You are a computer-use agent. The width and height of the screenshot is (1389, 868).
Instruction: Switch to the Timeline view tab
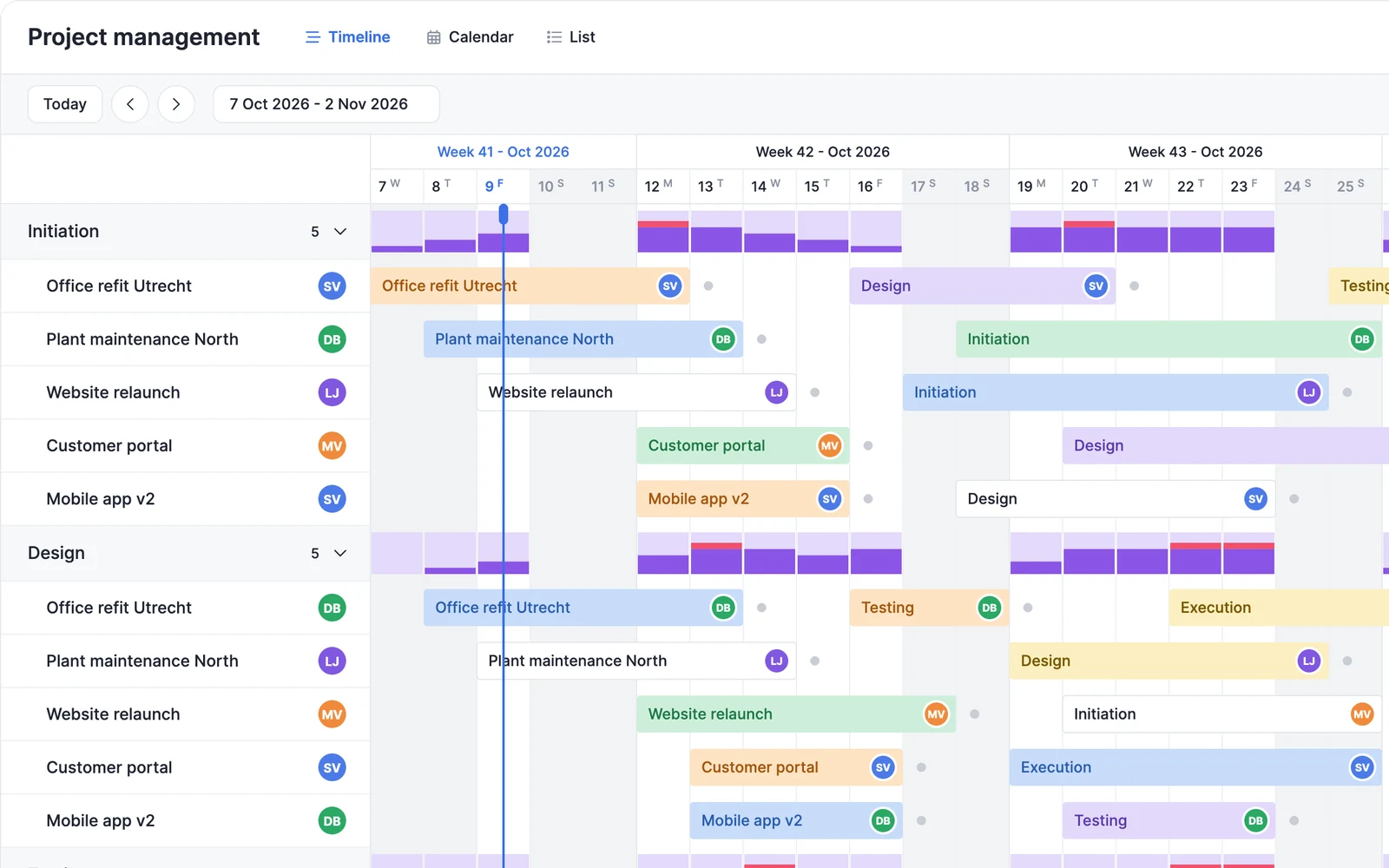[347, 37]
